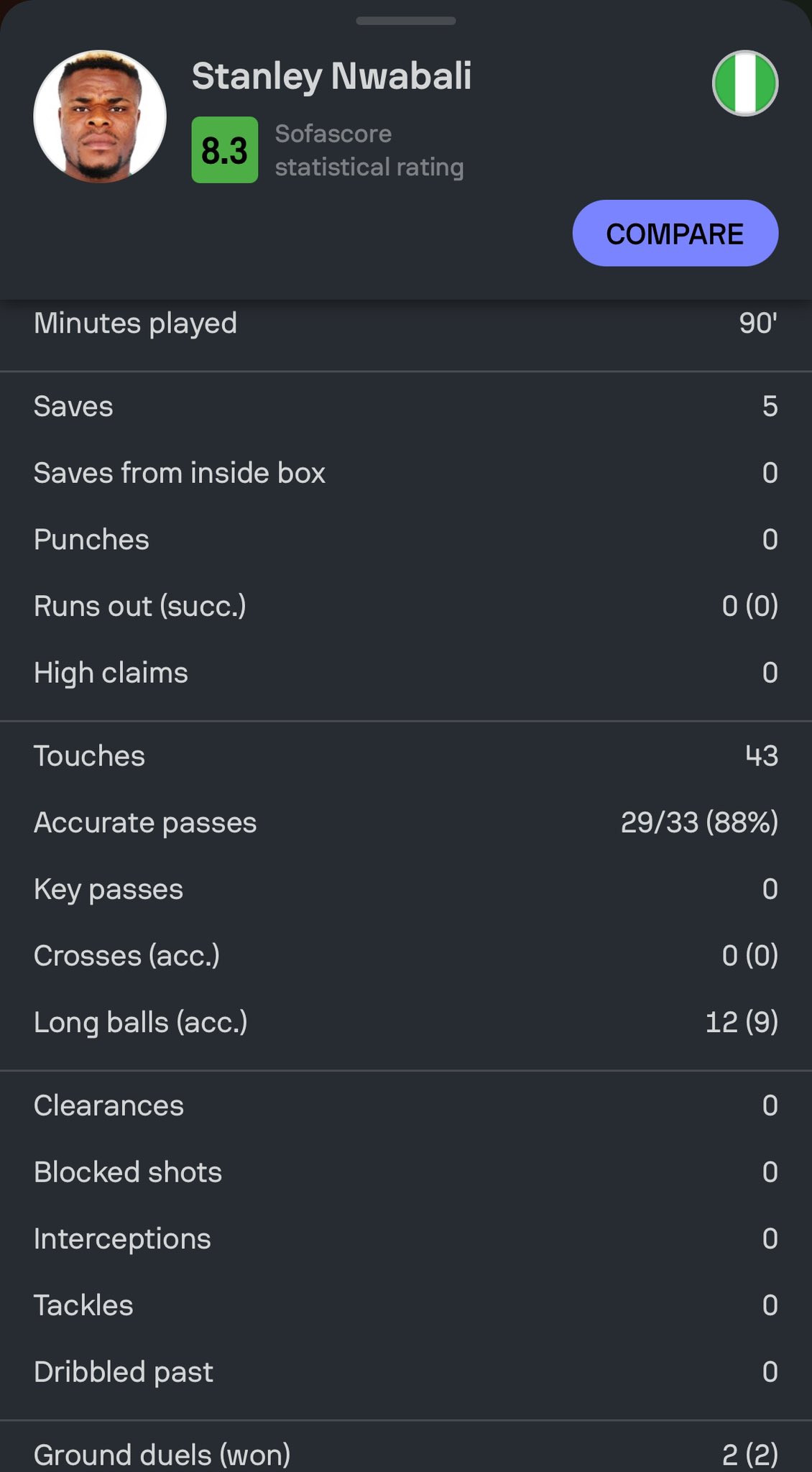Tap the Sofascore statistical rating label
Viewport: 812px width, 1472px height.
click(x=369, y=150)
